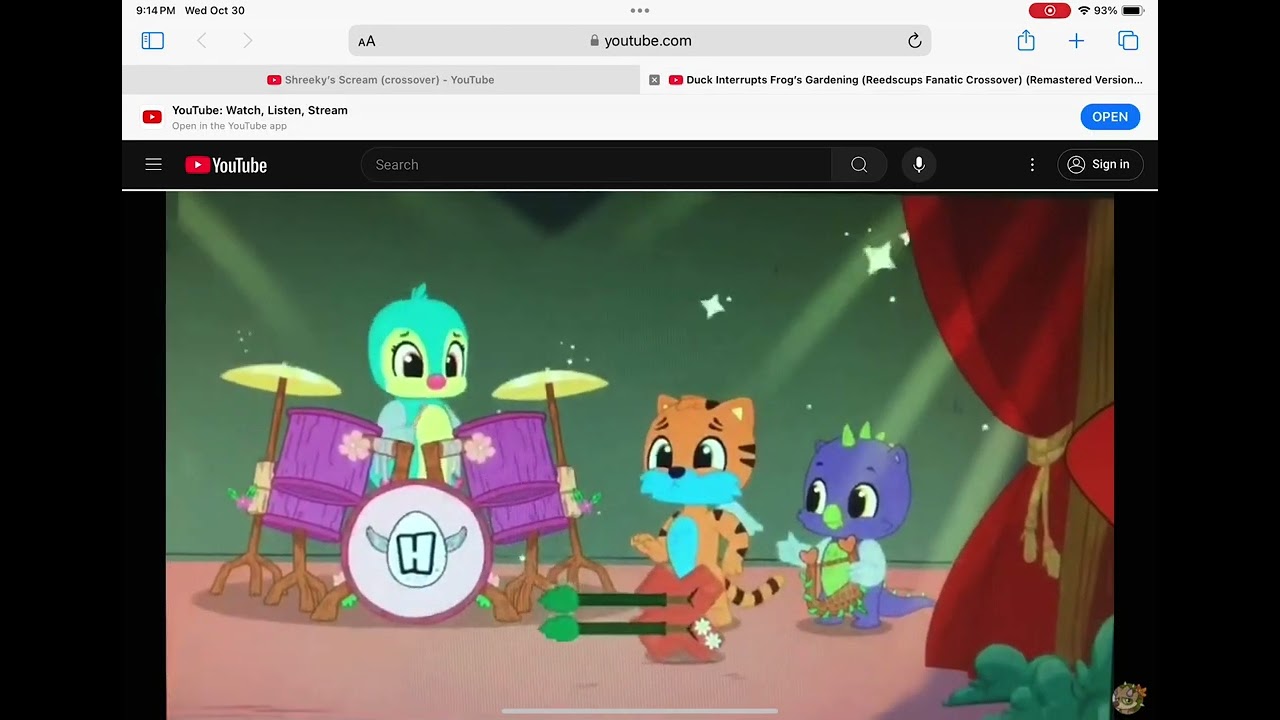1280x720 pixels.
Task: Tap the battery status icon
Action: click(x=1132, y=11)
